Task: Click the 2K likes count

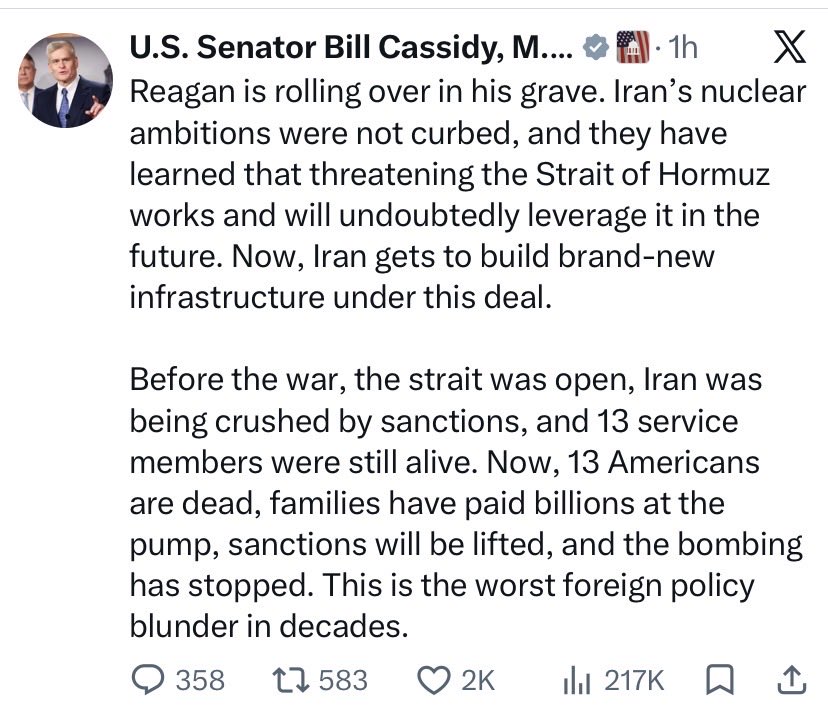Action: [478, 680]
